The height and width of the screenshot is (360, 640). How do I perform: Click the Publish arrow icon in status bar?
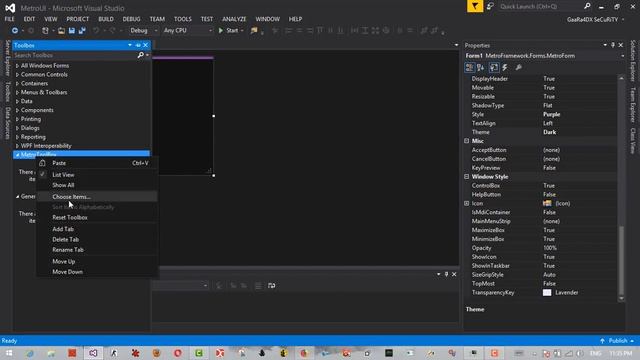[x=602, y=341]
